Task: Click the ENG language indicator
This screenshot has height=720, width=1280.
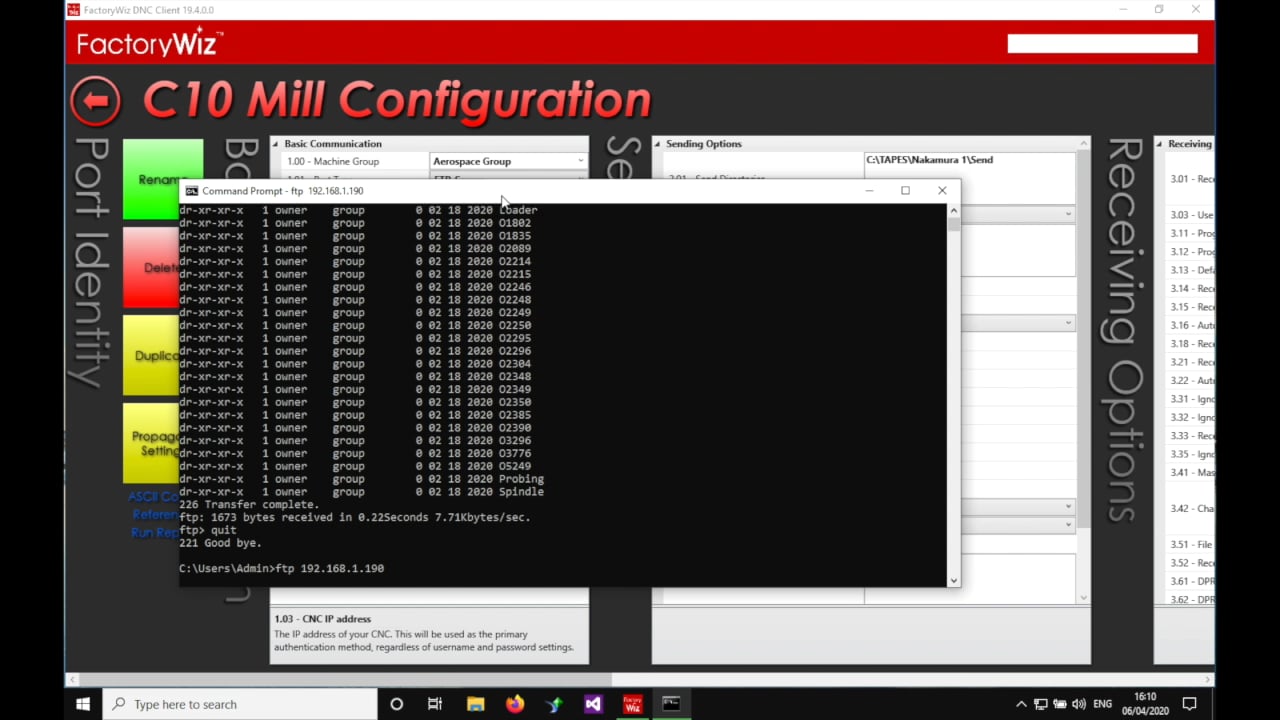Action: point(1103,704)
